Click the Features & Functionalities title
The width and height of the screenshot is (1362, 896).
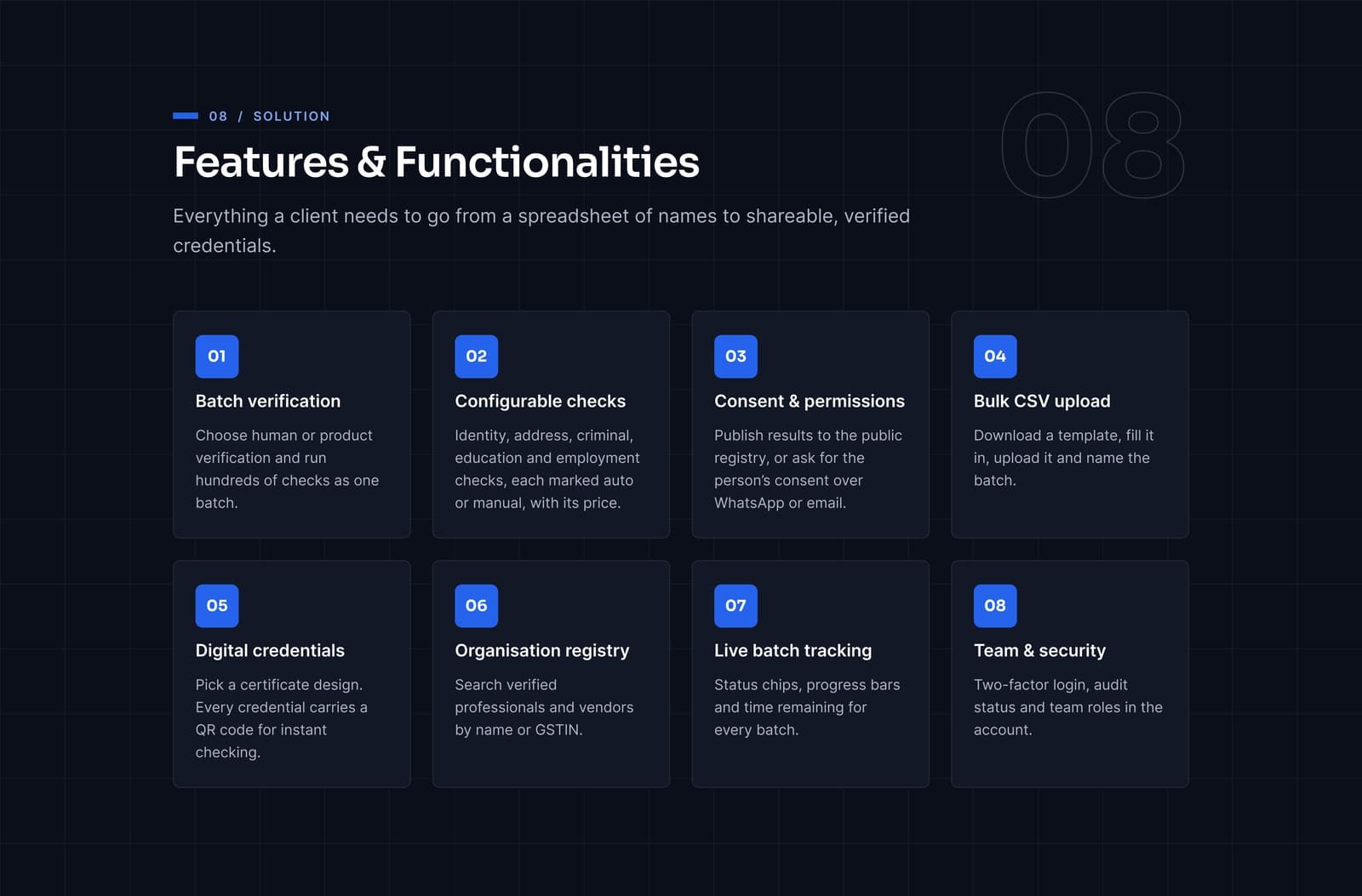click(437, 162)
